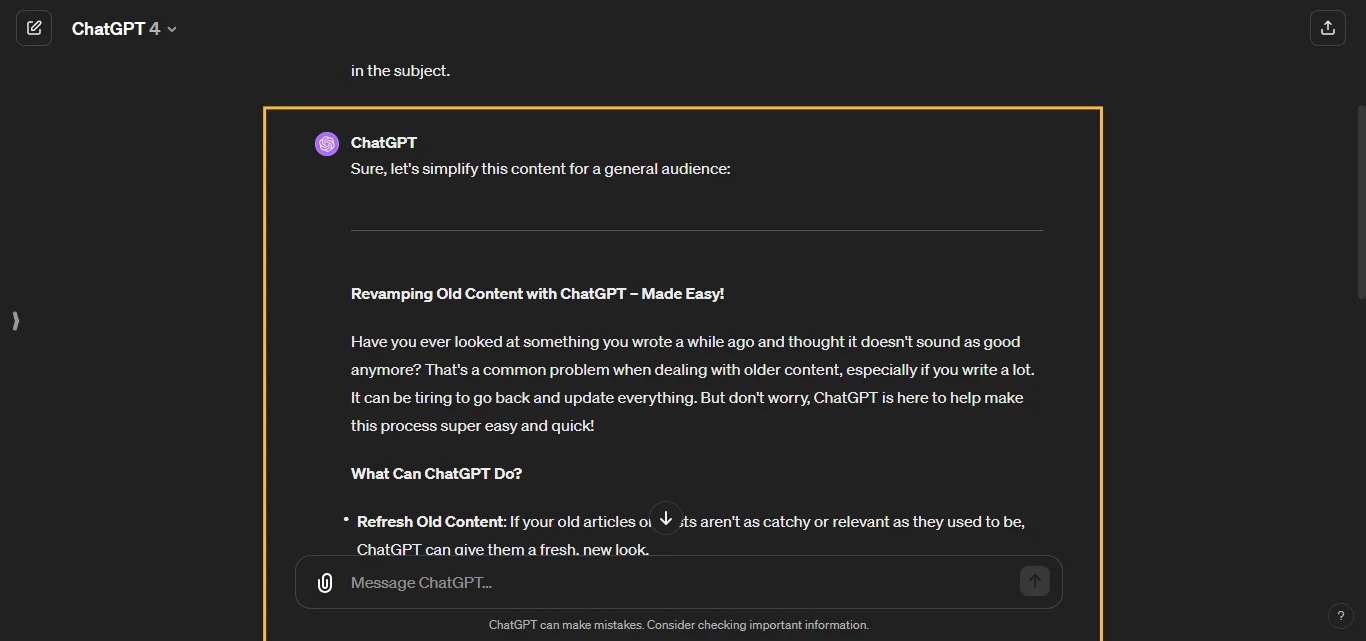The image size is (1366, 641).
Task: Attach a file using the paperclip icon
Action: pos(325,582)
